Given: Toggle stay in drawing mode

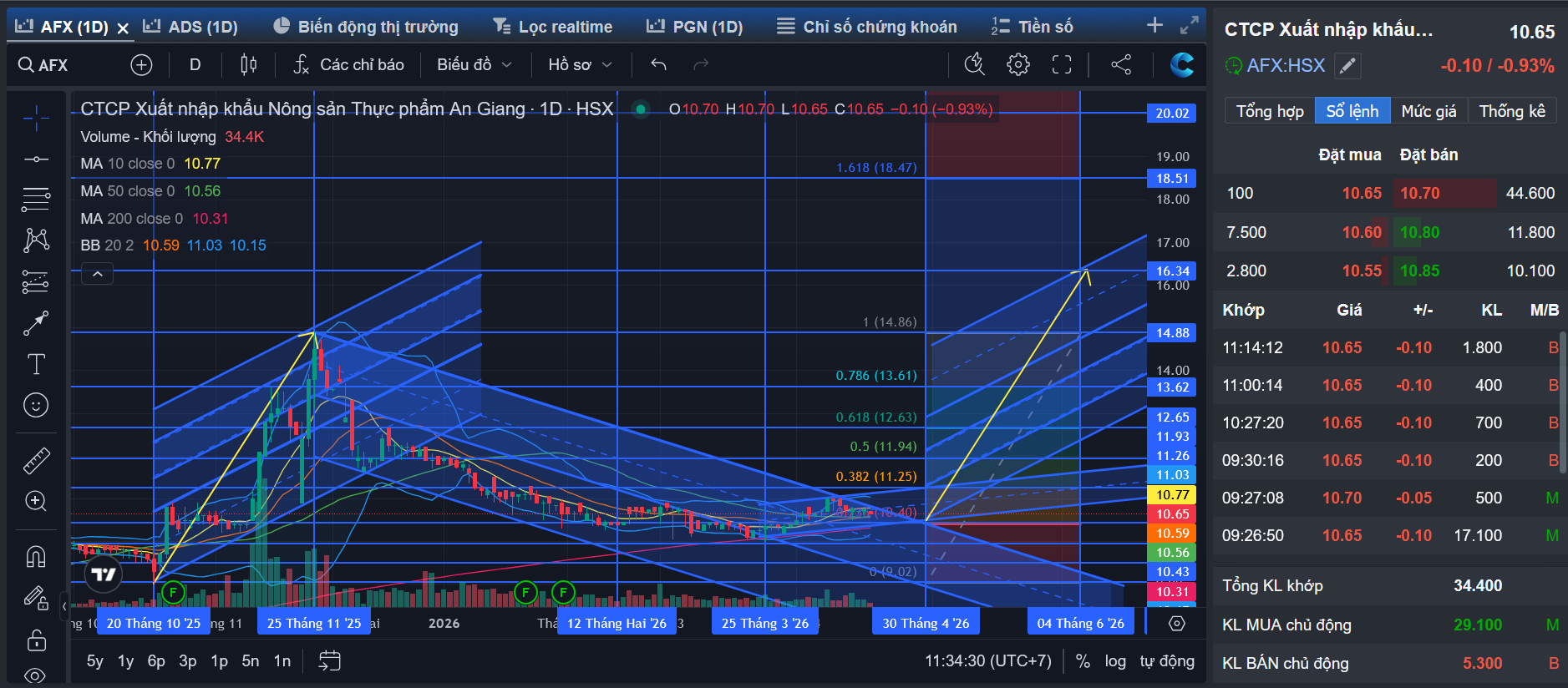Looking at the screenshot, I should click(x=36, y=597).
